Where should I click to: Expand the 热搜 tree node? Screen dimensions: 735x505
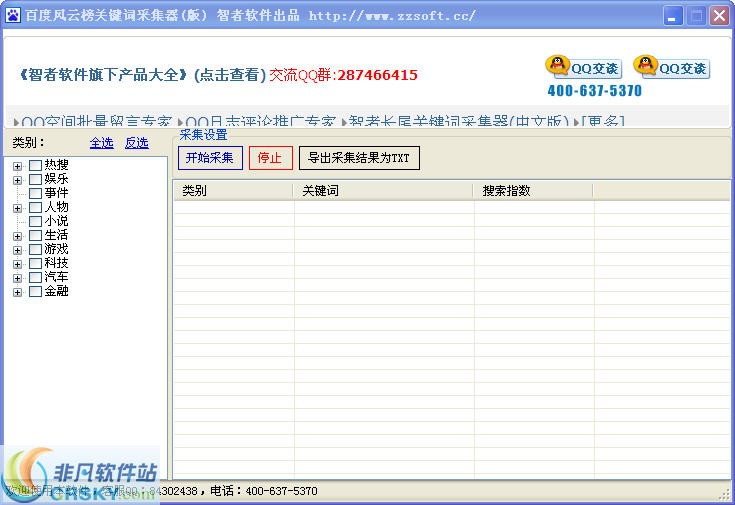[17, 166]
